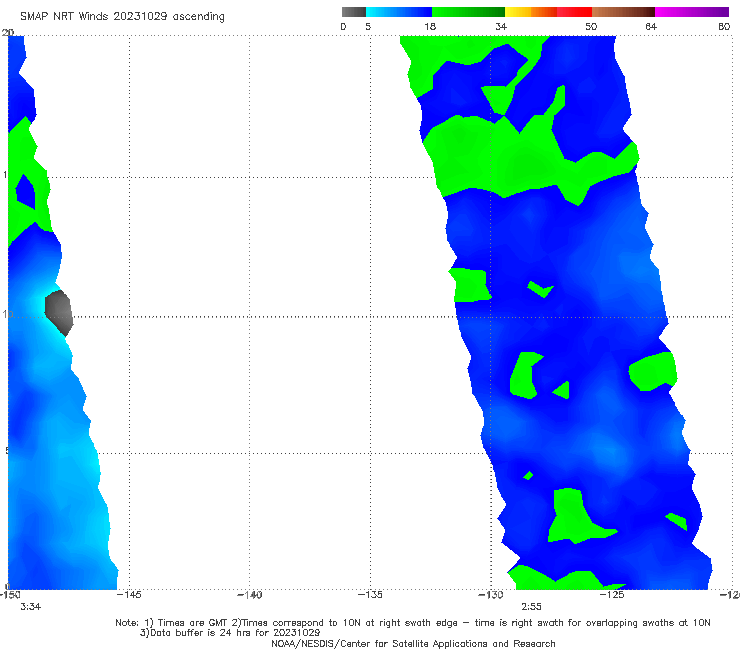This screenshot has height=650, width=740.
Task: Click the NOAA/NESDIS credit line
Action: [413, 643]
